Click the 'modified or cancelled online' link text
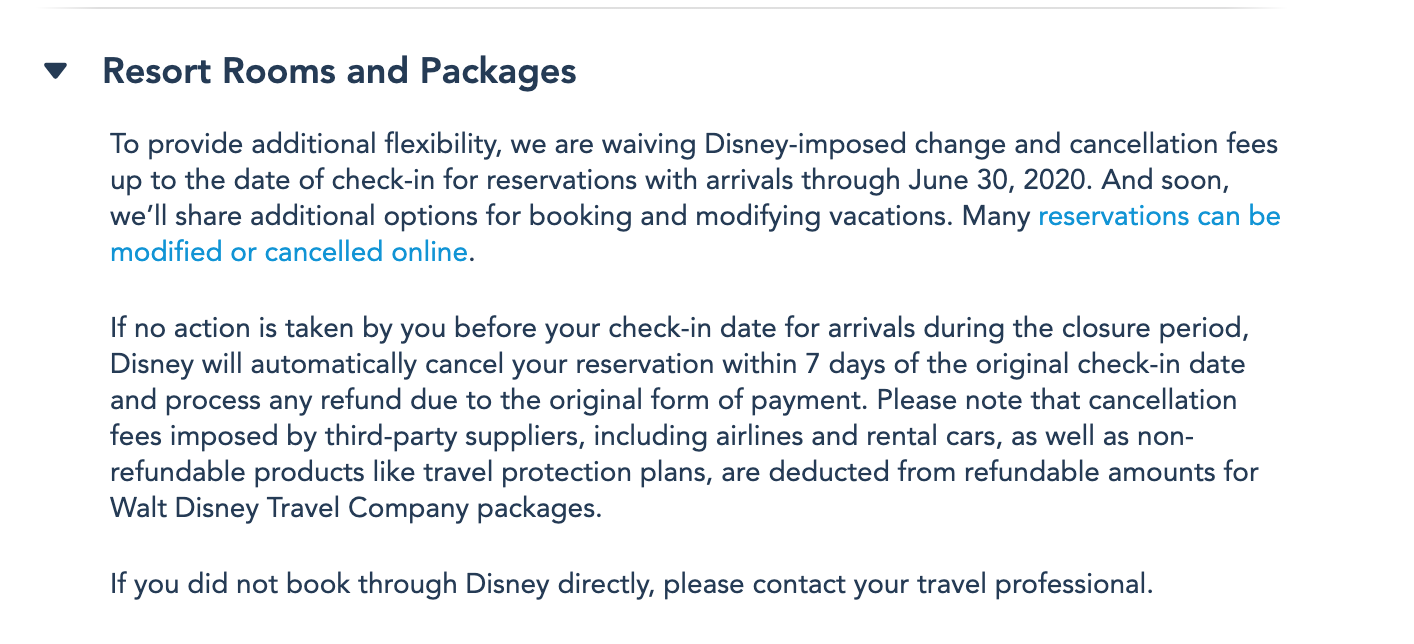Viewport: 1414px width, 644px height. pos(288,252)
